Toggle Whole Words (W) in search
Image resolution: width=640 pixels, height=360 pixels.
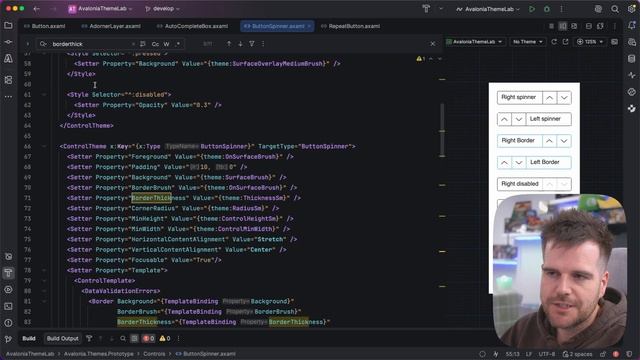point(167,44)
